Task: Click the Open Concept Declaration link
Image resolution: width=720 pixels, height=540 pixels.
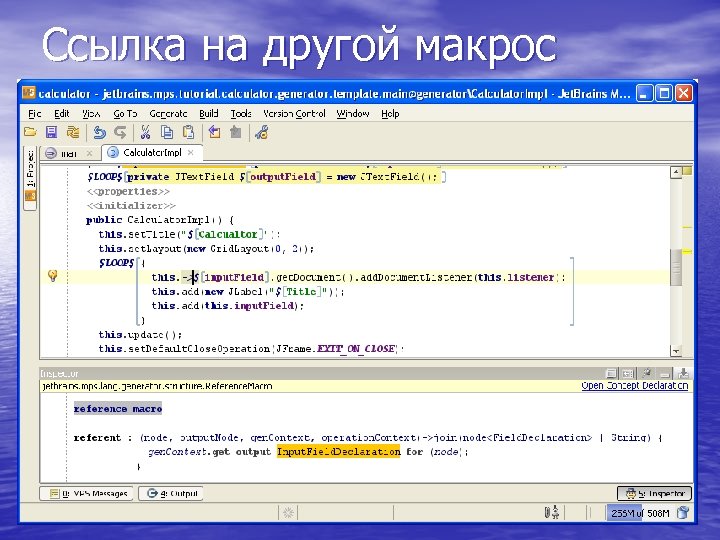Action: click(x=635, y=386)
